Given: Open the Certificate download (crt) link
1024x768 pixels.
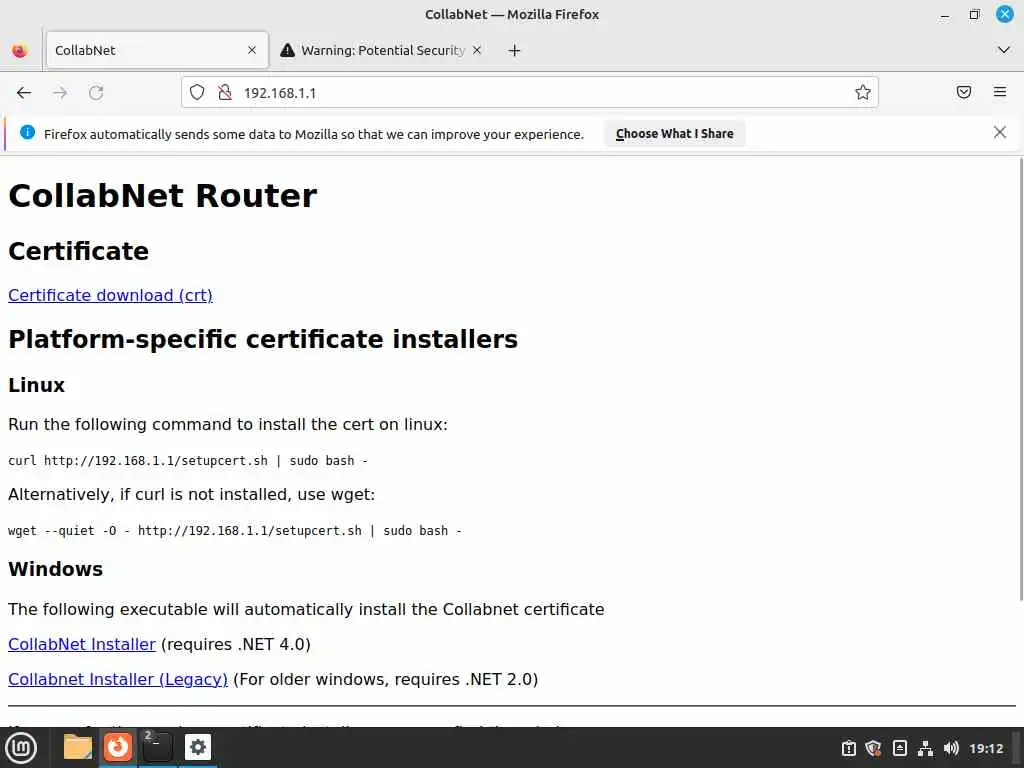Looking at the screenshot, I should pos(110,295).
